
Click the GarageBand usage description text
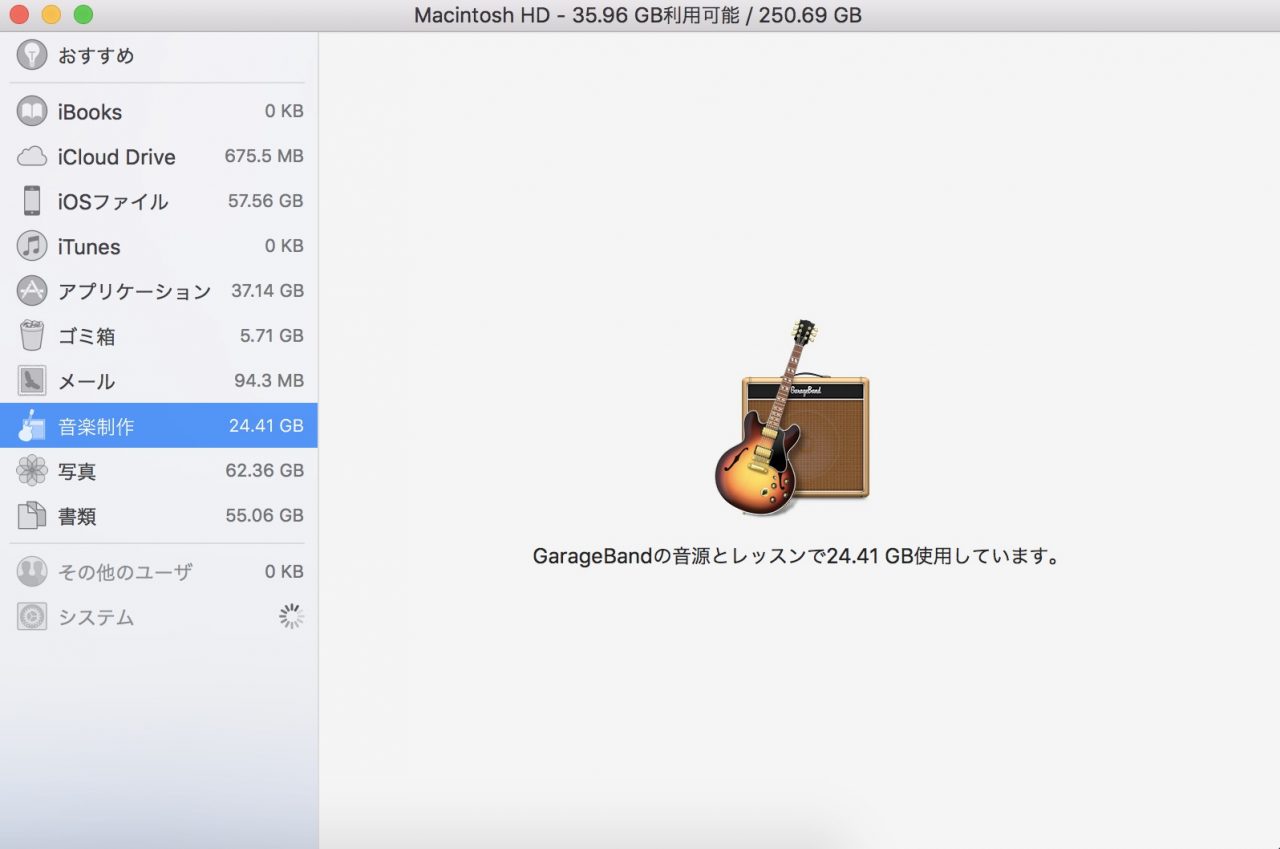click(x=796, y=556)
